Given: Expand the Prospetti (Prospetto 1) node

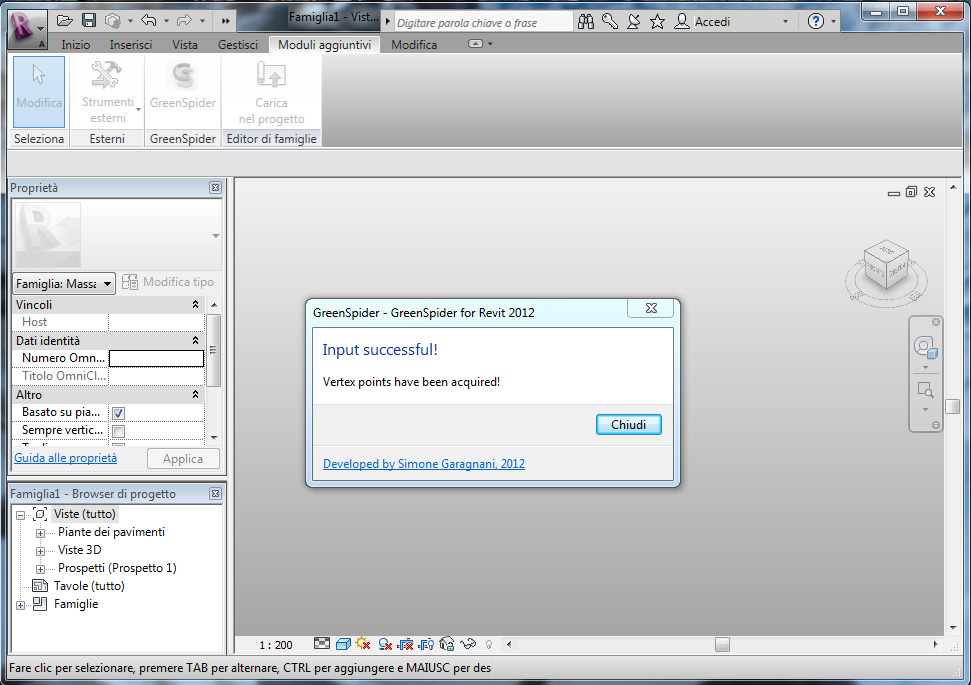Looking at the screenshot, I should coord(40,569).
